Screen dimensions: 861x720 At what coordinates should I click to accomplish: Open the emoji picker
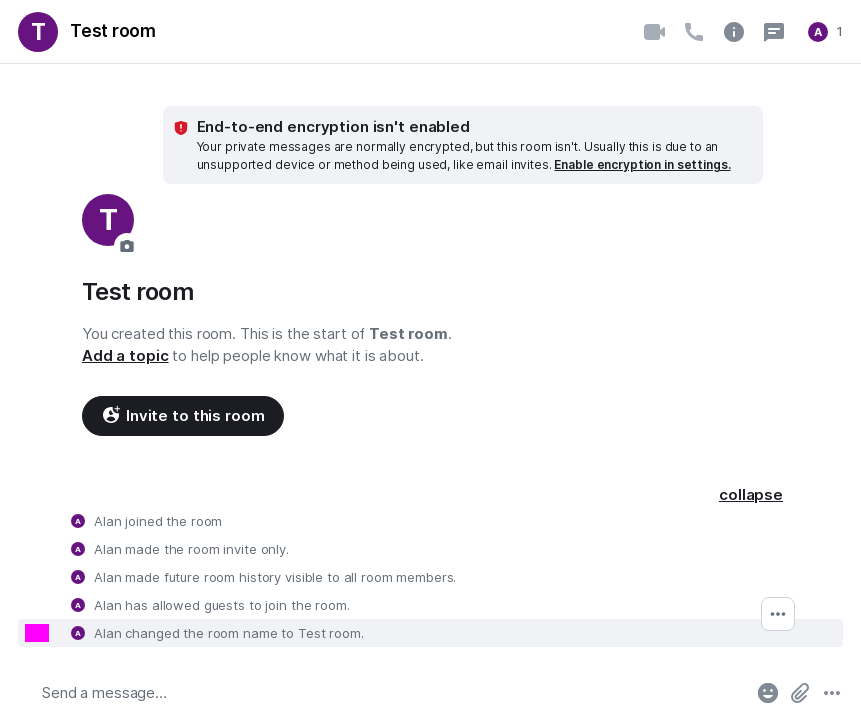pyautogui.click(x=768, y=693)
